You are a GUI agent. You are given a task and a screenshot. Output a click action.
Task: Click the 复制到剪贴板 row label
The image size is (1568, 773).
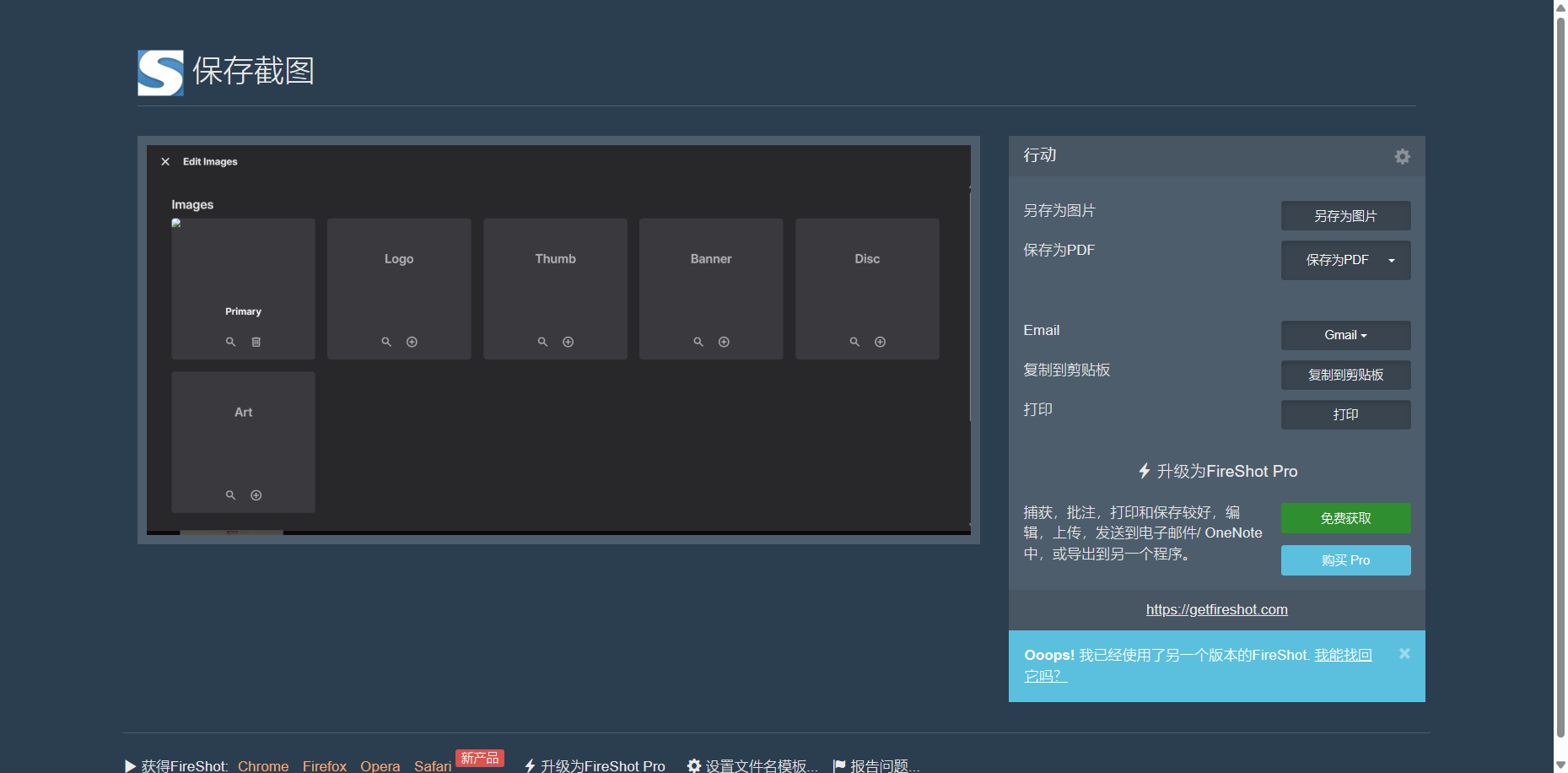coord(1067,370)
